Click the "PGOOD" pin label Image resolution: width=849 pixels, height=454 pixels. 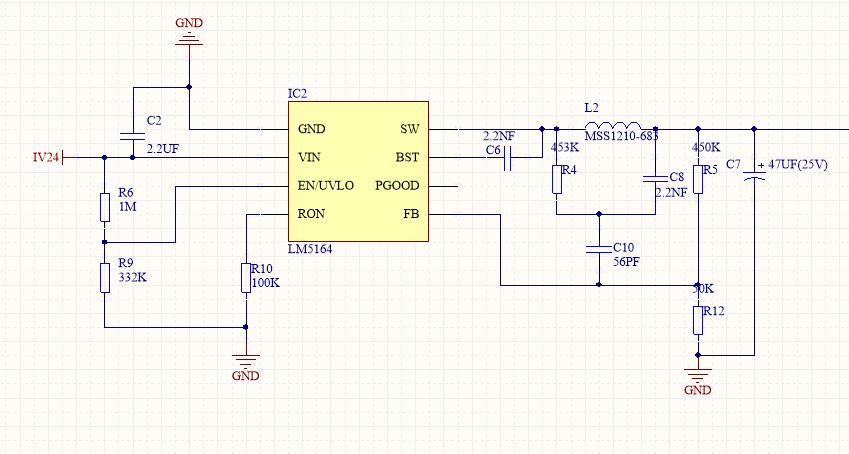pos(397,185)
